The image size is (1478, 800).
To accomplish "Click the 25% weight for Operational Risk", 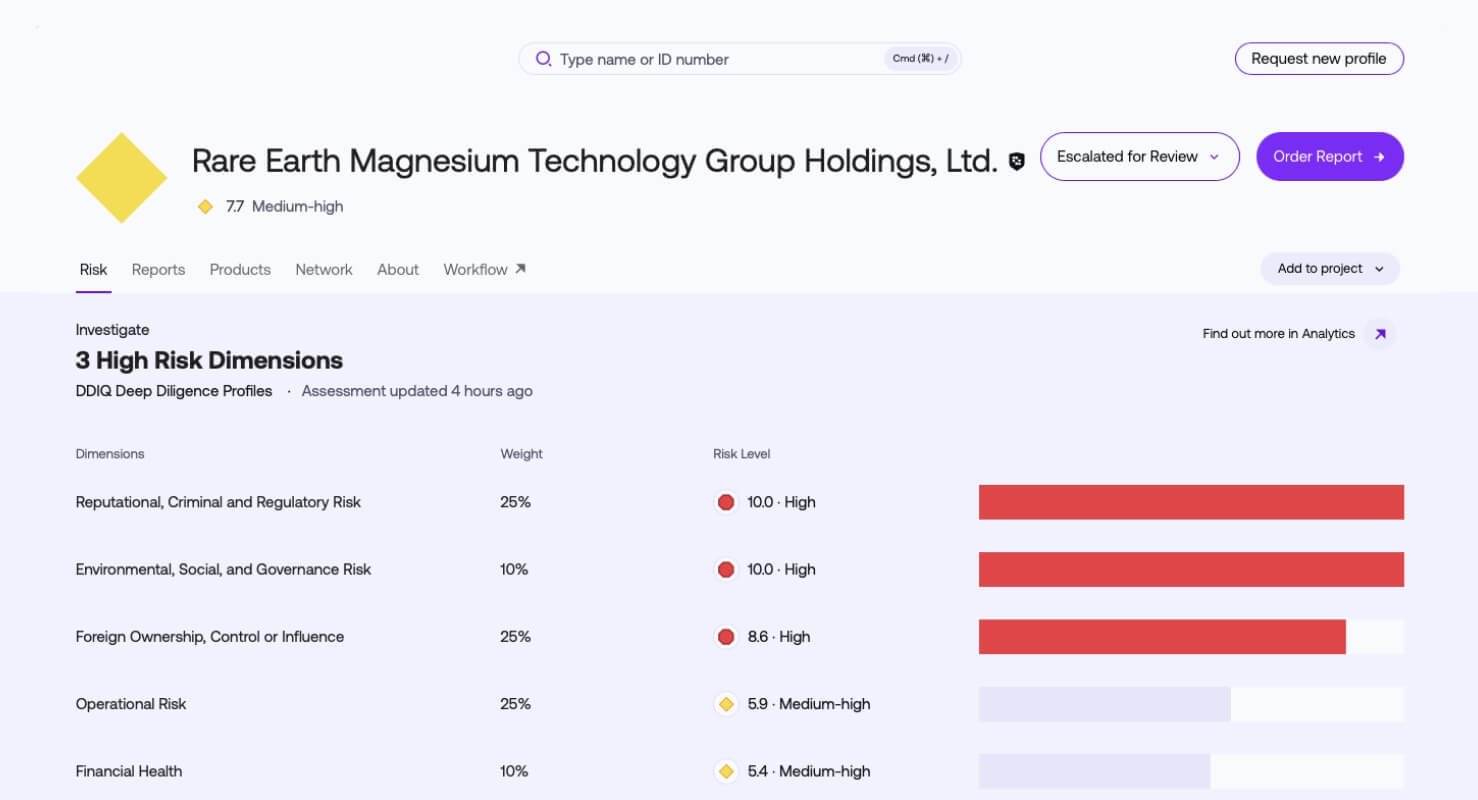I will (x=515, y=704).
